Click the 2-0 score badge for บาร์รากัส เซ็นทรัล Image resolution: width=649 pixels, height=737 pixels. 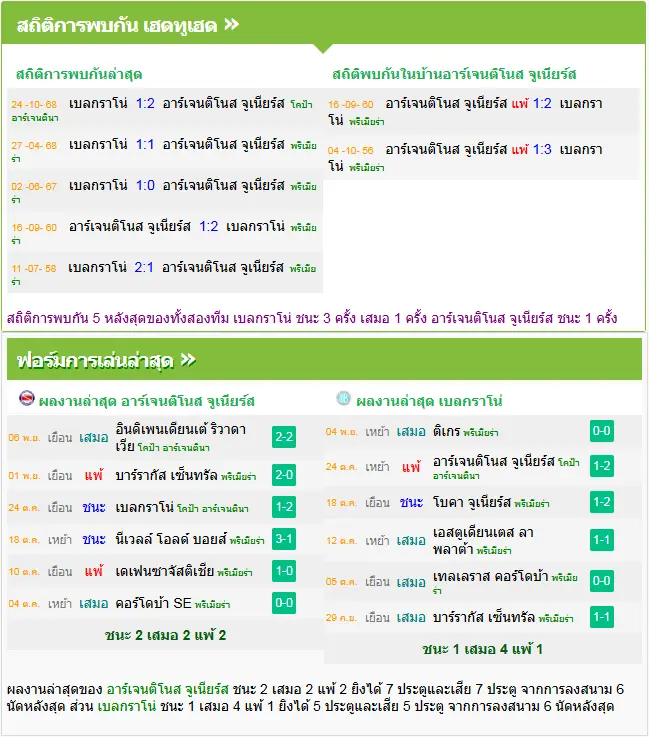(284, 475)
